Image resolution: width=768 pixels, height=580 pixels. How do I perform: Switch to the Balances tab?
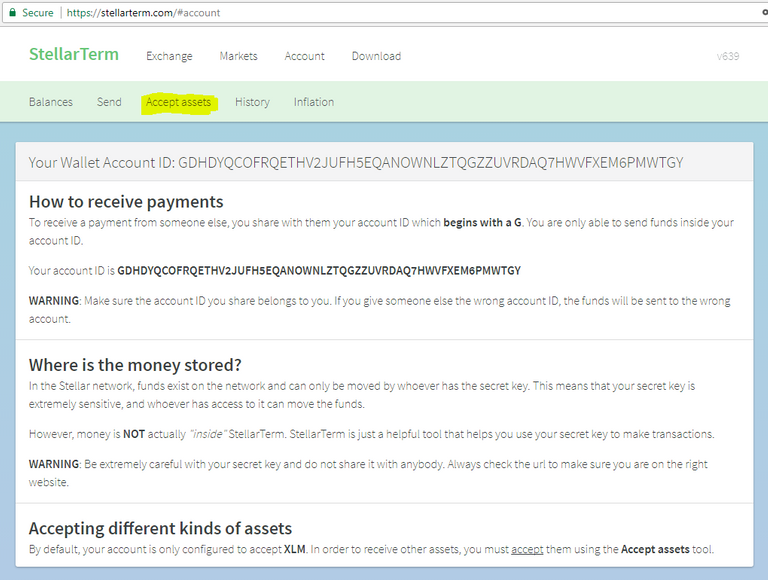tap(51, 102)
